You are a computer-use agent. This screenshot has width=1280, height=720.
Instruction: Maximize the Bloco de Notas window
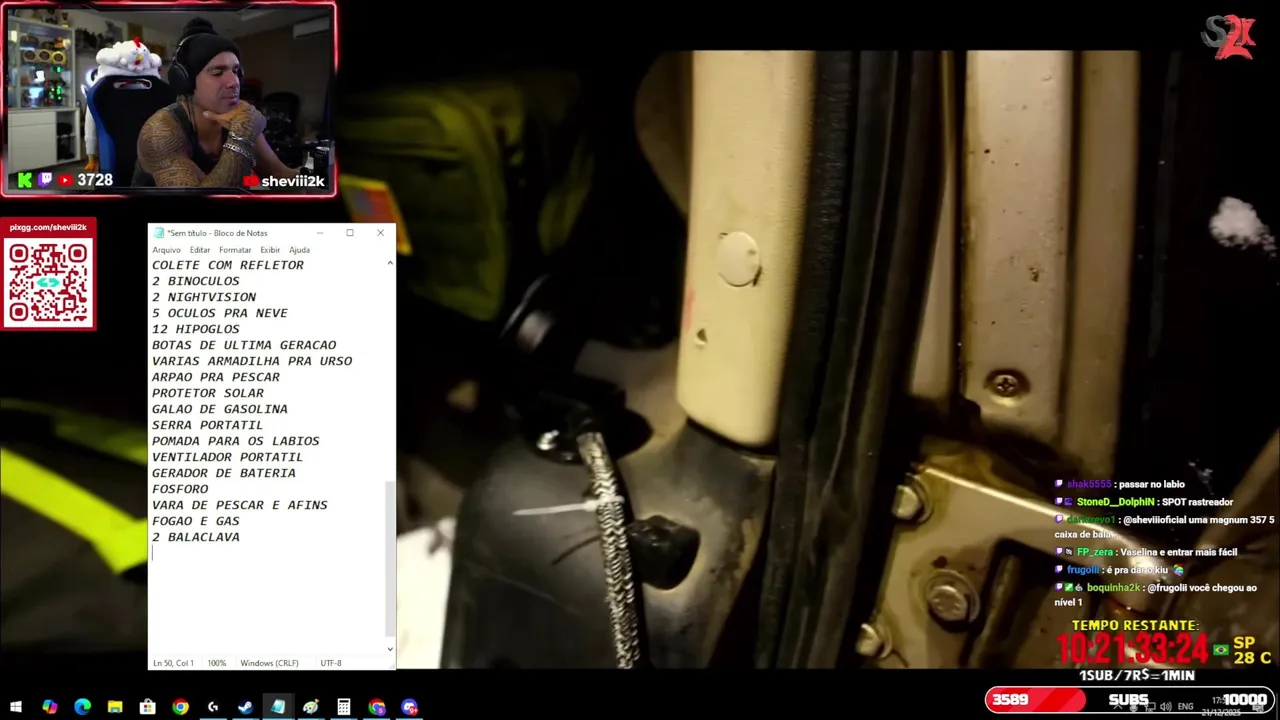[350, 233]
